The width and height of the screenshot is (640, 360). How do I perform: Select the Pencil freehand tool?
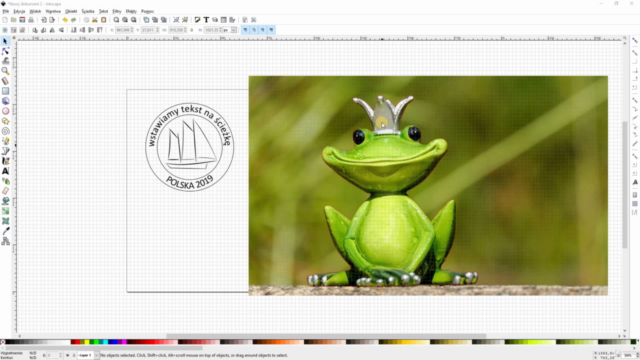coord(5,141)
